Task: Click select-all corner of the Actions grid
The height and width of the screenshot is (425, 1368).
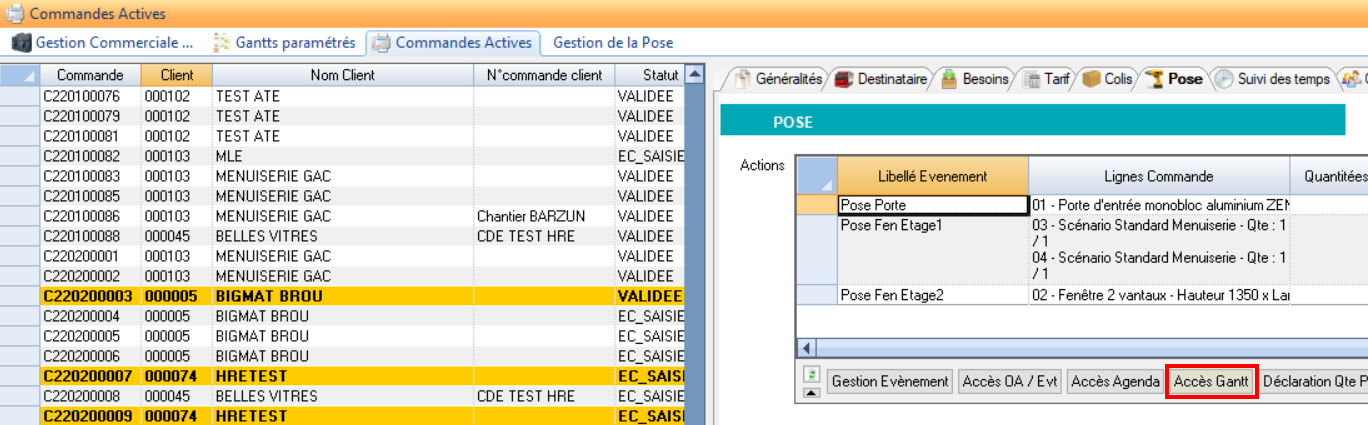Action: pos(816,176)
